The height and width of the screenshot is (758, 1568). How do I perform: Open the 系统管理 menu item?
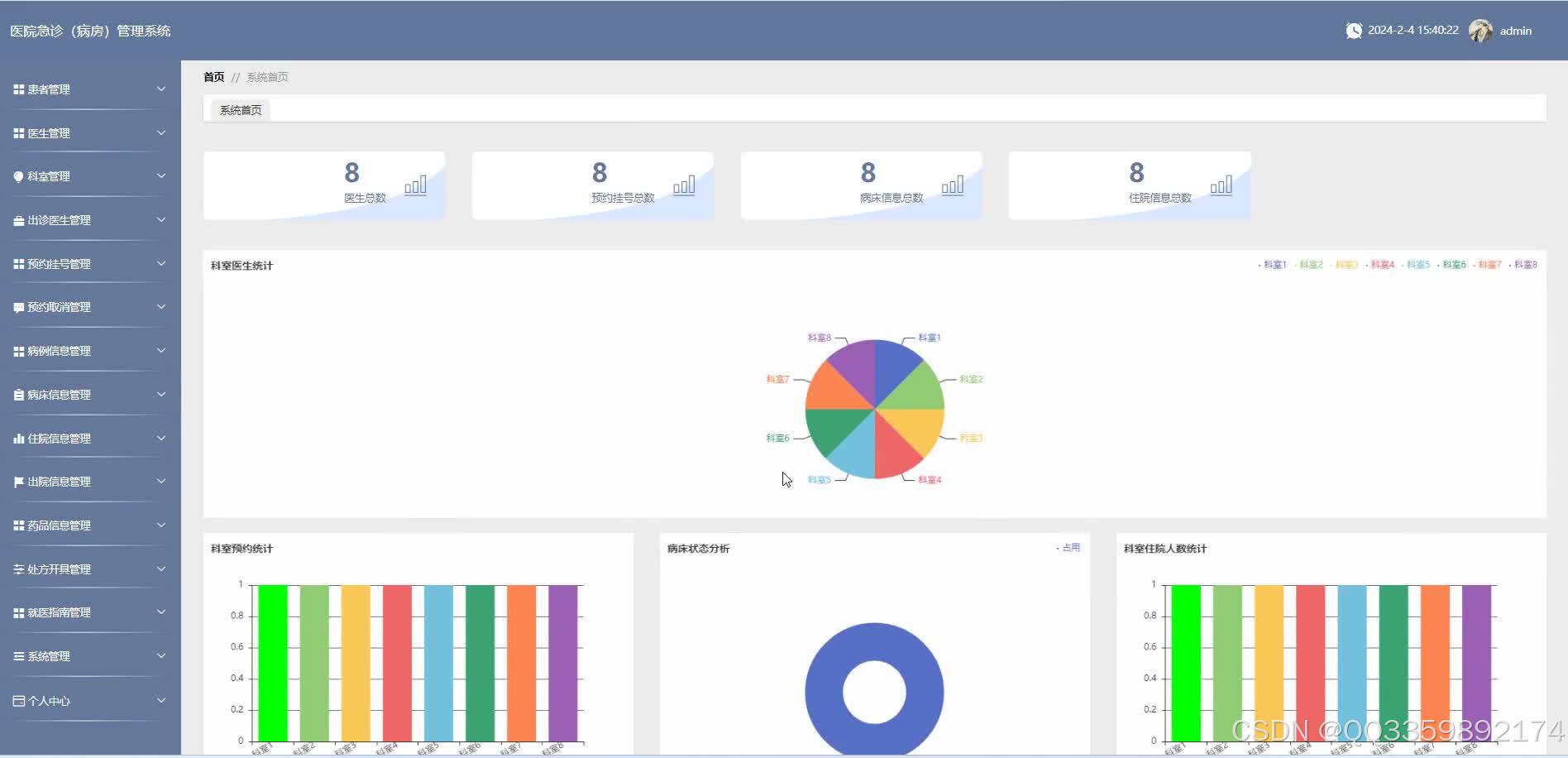90,656
